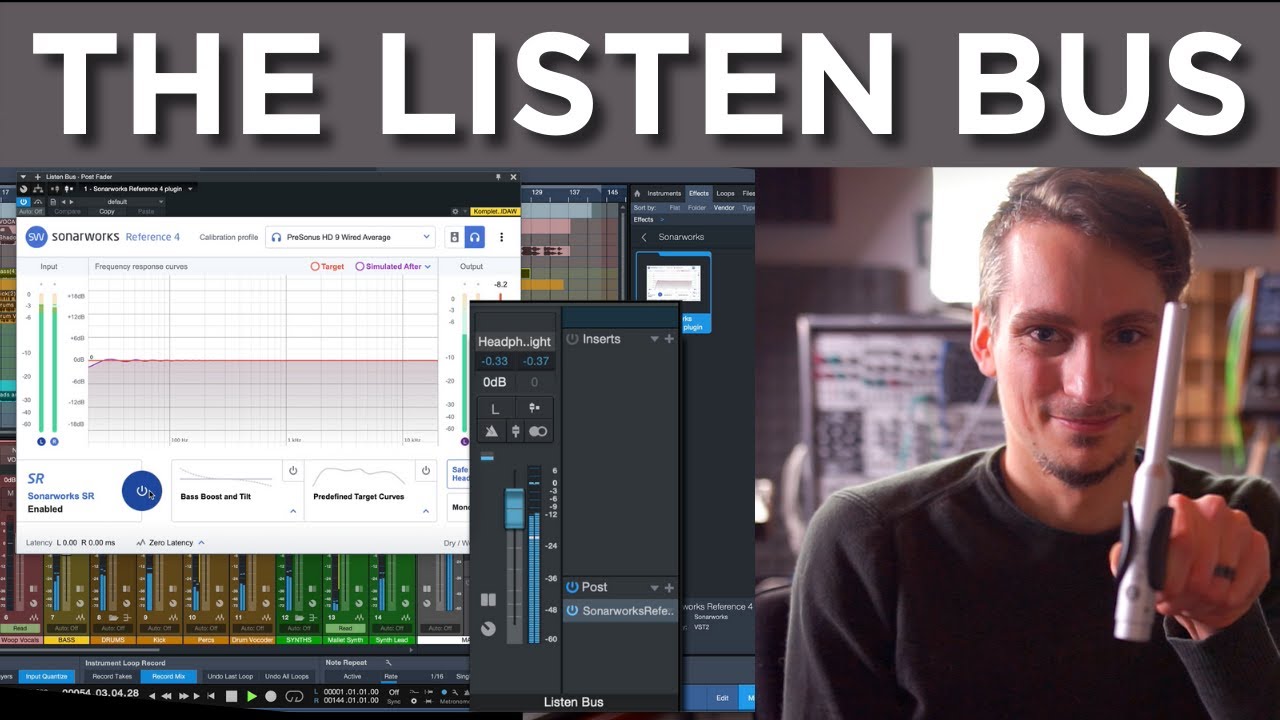Add an insert with the Inserts plus
This screenshot has height=720, width=1280.
[x=669, y=339]
